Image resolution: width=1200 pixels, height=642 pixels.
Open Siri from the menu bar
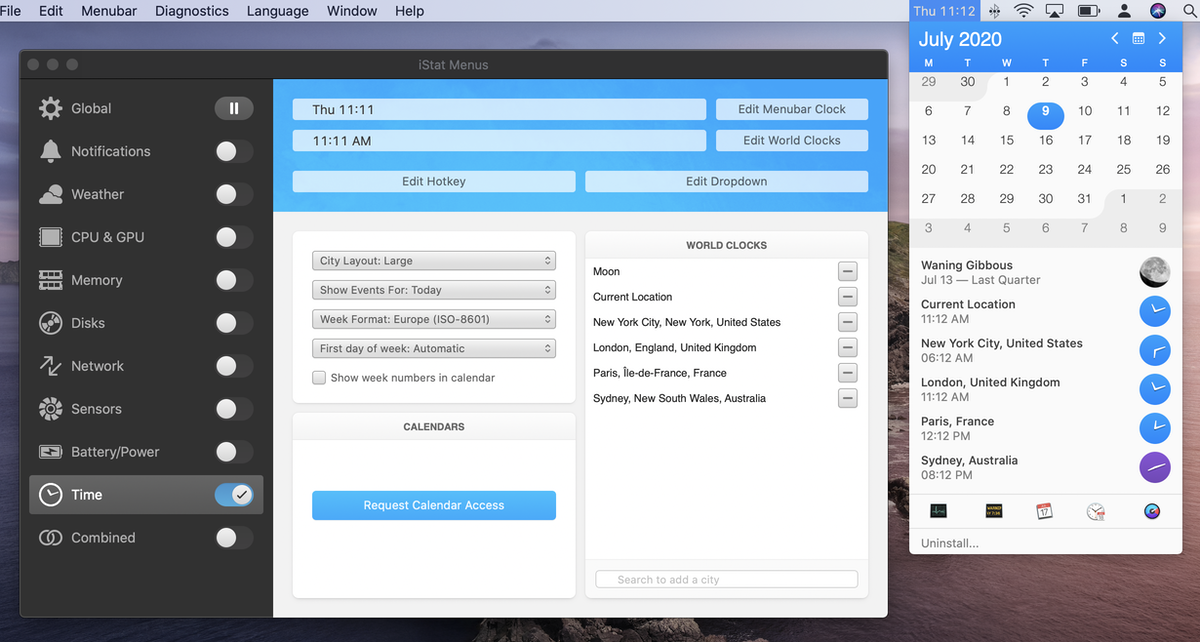coord(1158,11)
